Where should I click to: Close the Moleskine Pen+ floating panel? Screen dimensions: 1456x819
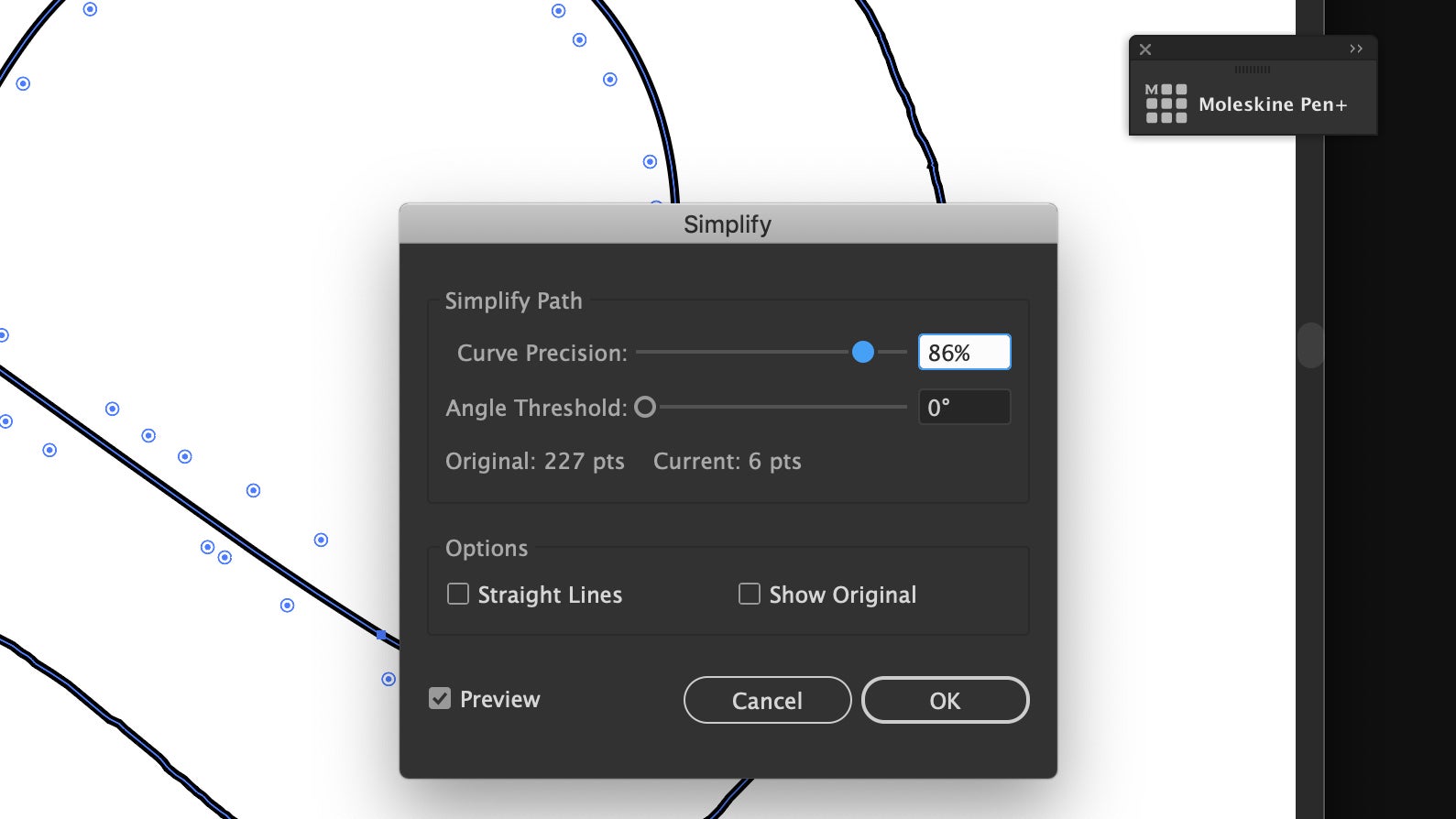[x=1145, y=49]
